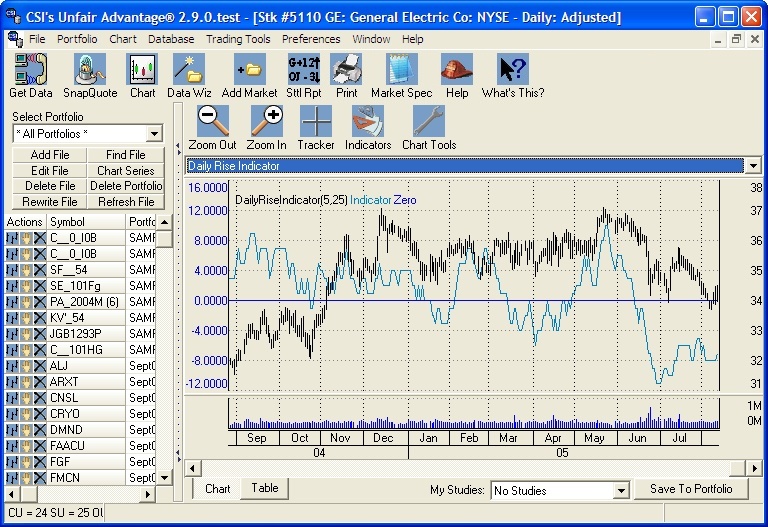This screenshot has height=527, width=768.
Task: Click the Delete Portfolio button
Action: coord(126,186)
